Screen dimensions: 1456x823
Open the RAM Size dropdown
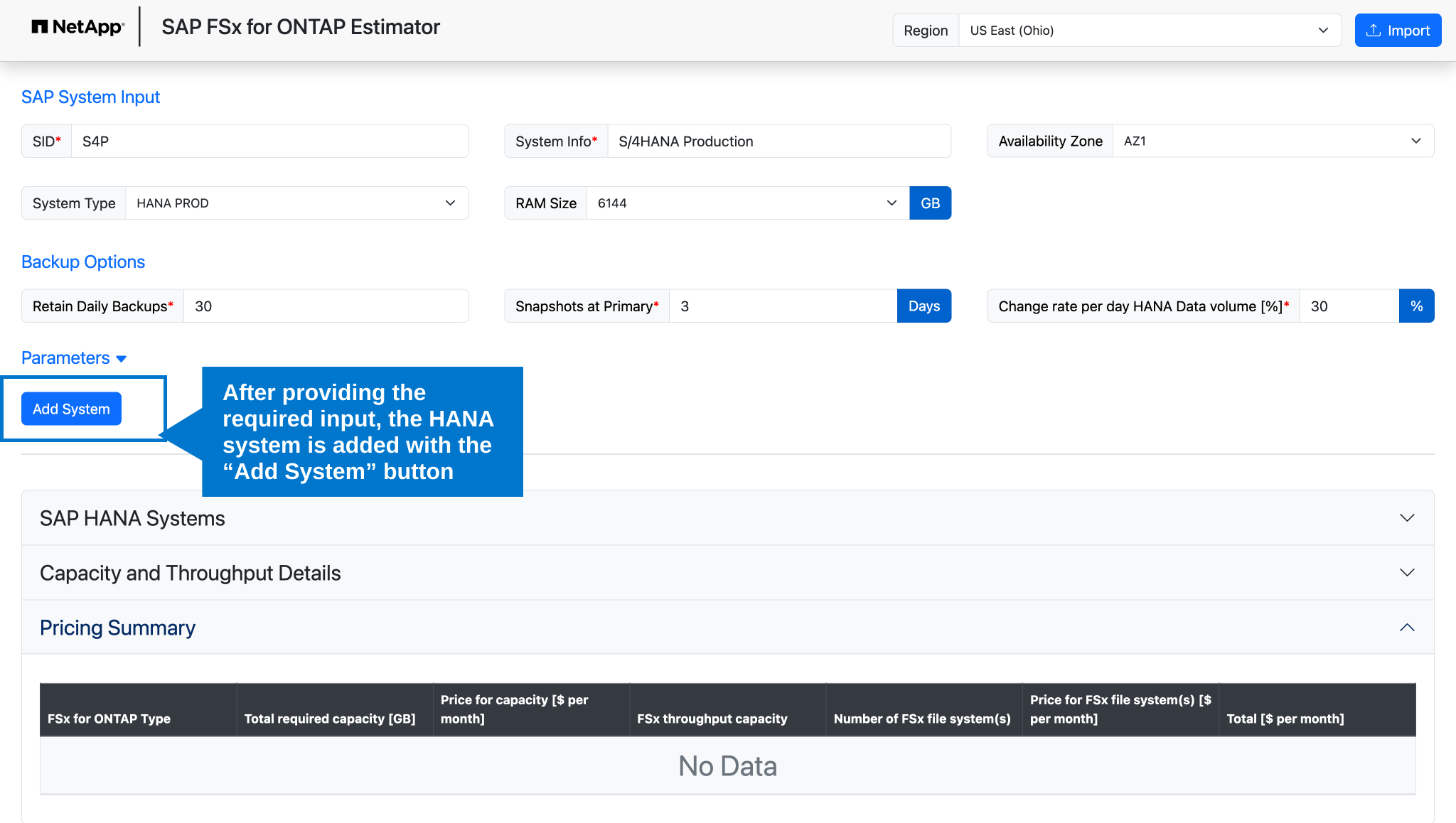click(x=748, y=203)
